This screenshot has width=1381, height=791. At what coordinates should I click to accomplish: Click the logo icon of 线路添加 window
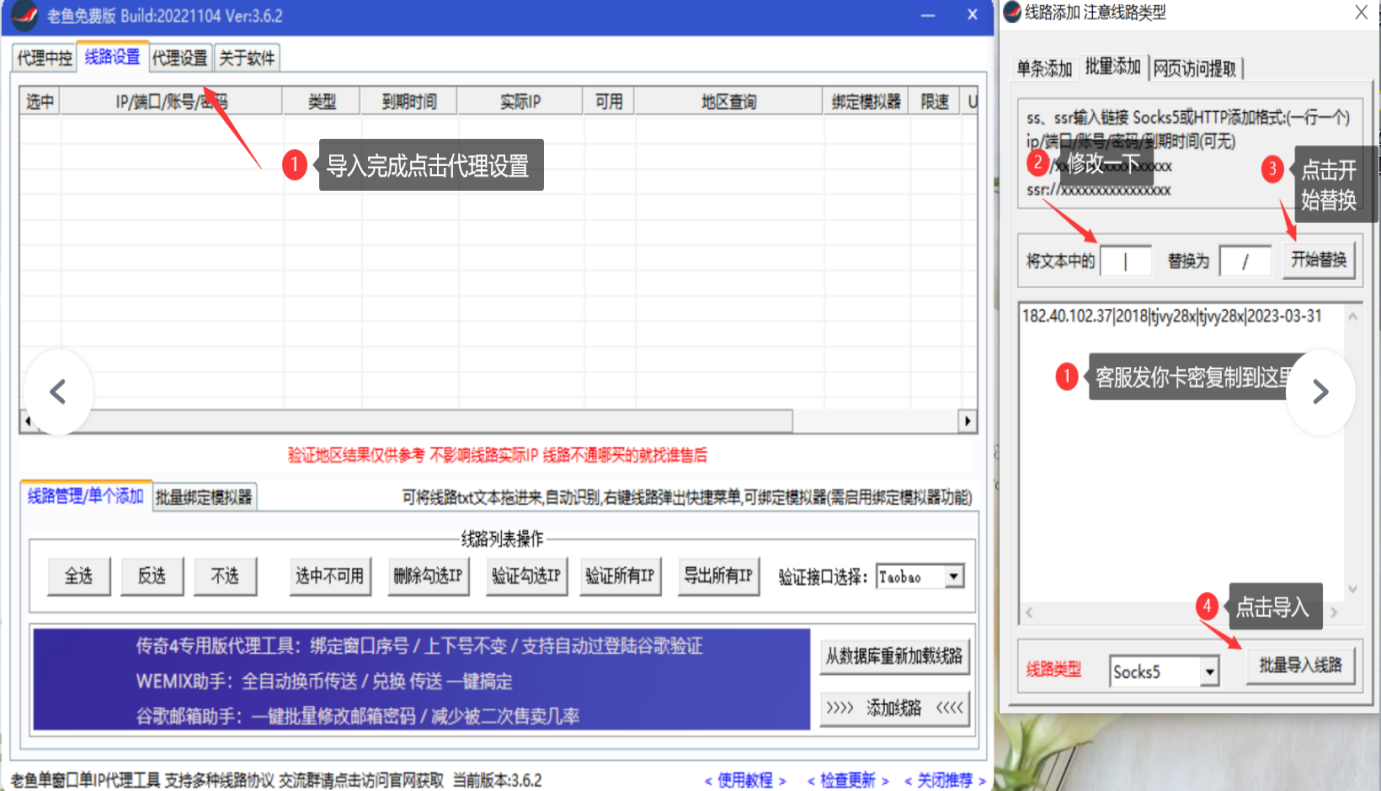click(1012, 13)
